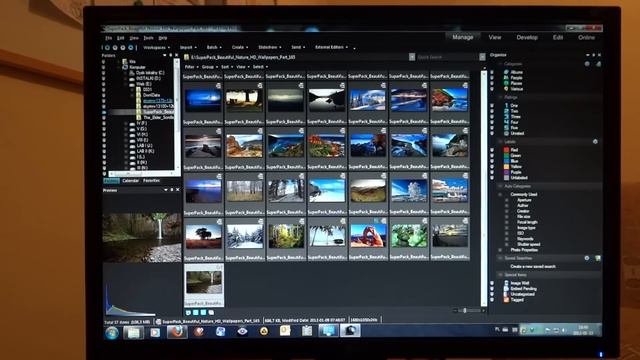640x360 pixels.
Task: Click the overlay icon on first thumbnail
Action: 218,86
